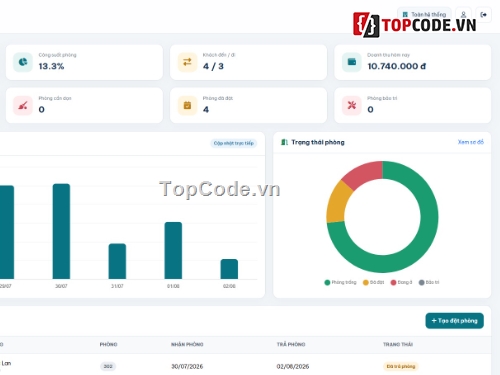
Task: Click the Tạo đặt phòng button
Action: click(454, 321)
